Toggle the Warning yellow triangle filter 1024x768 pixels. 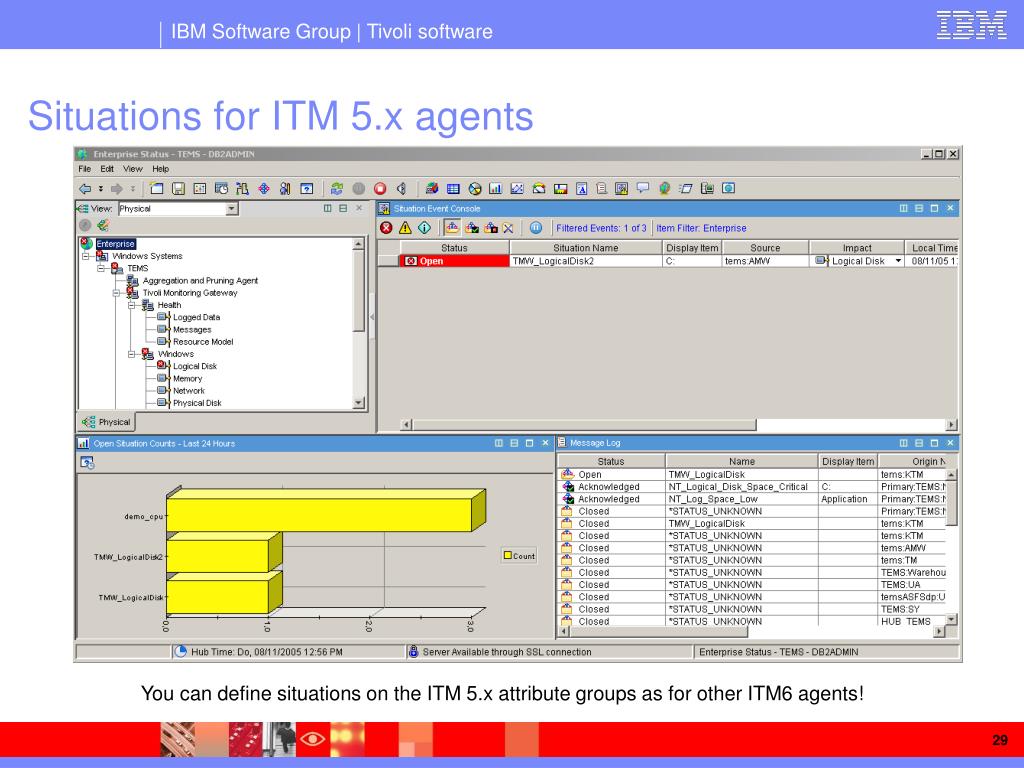[x=405, y=228]
